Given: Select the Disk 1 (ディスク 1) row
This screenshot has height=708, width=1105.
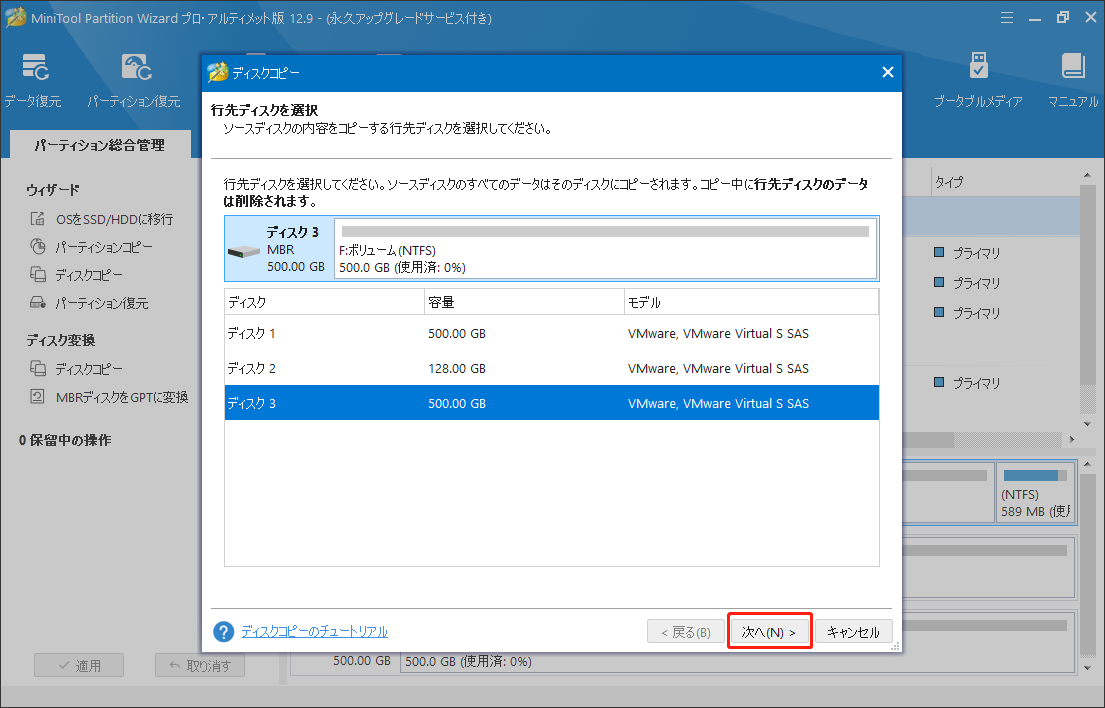Looking at the screenshot, I should [552, 333].
